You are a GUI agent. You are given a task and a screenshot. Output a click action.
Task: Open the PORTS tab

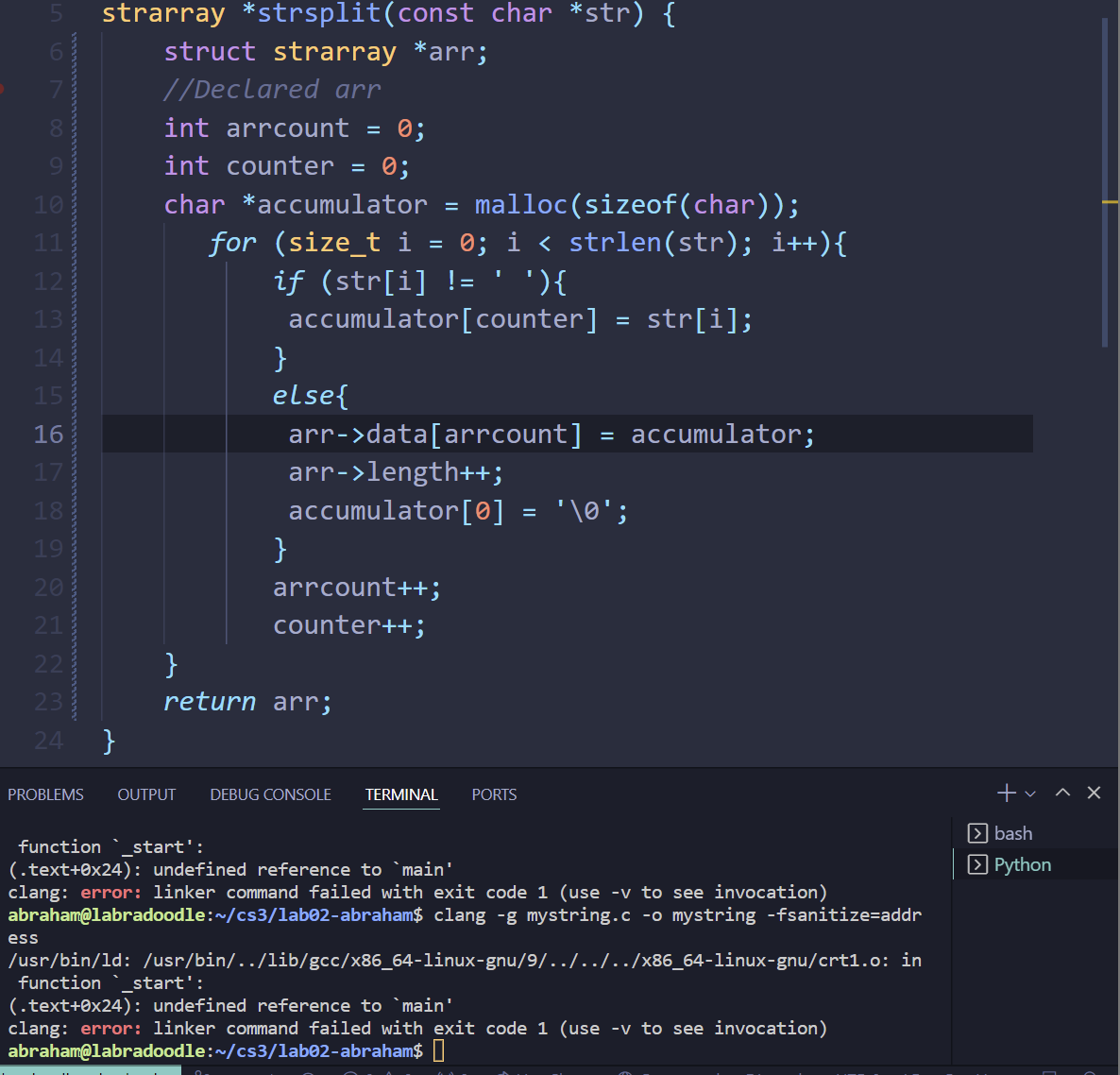click(494, 794)
